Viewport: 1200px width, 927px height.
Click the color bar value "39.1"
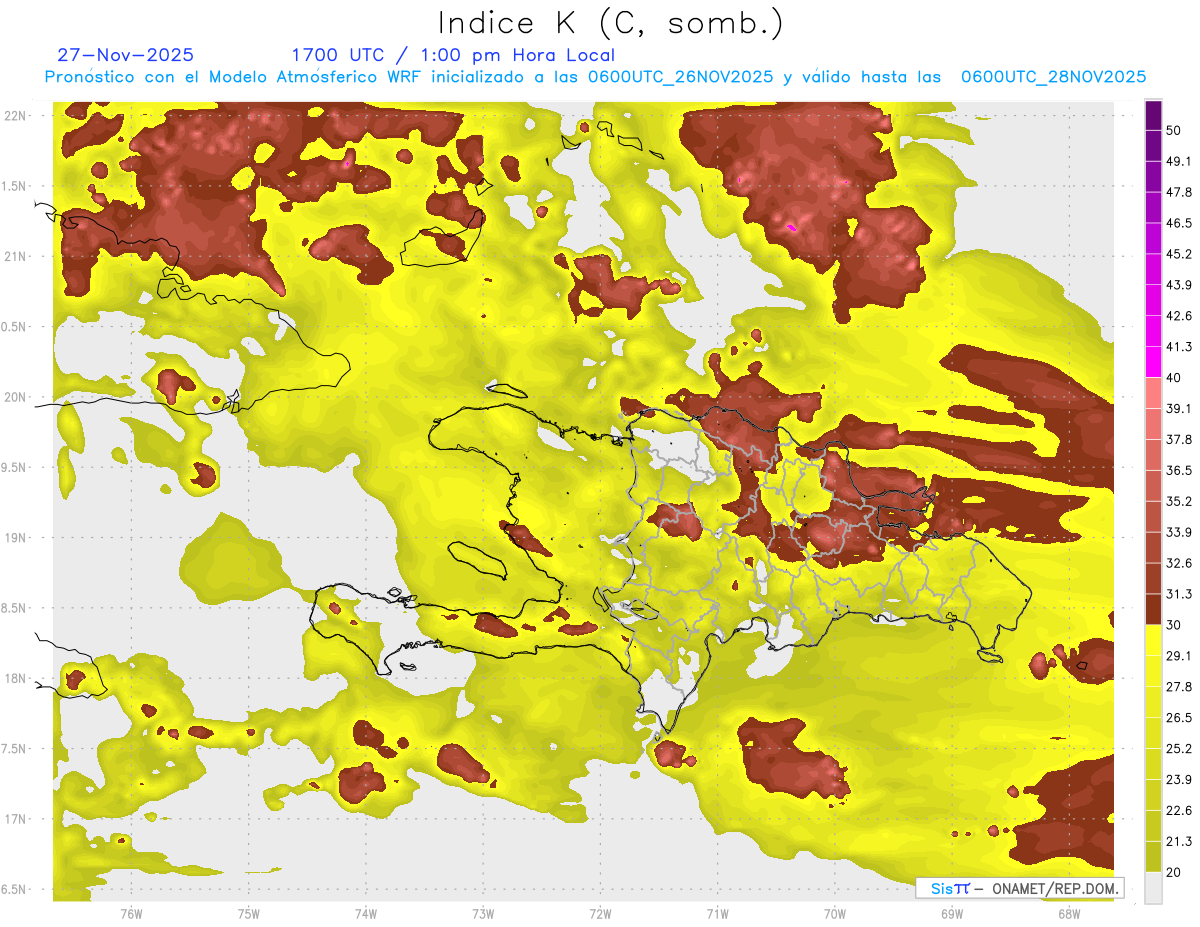1178,408
